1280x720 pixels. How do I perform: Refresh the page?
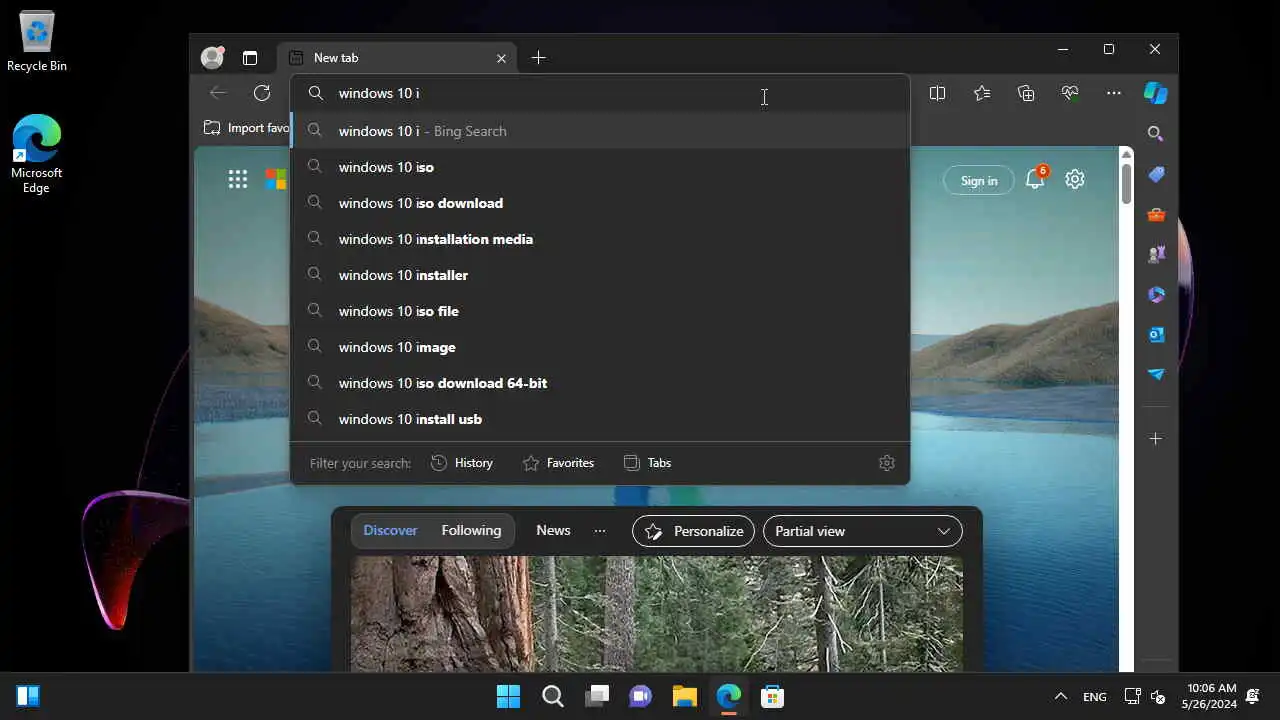tap(262, 93)
